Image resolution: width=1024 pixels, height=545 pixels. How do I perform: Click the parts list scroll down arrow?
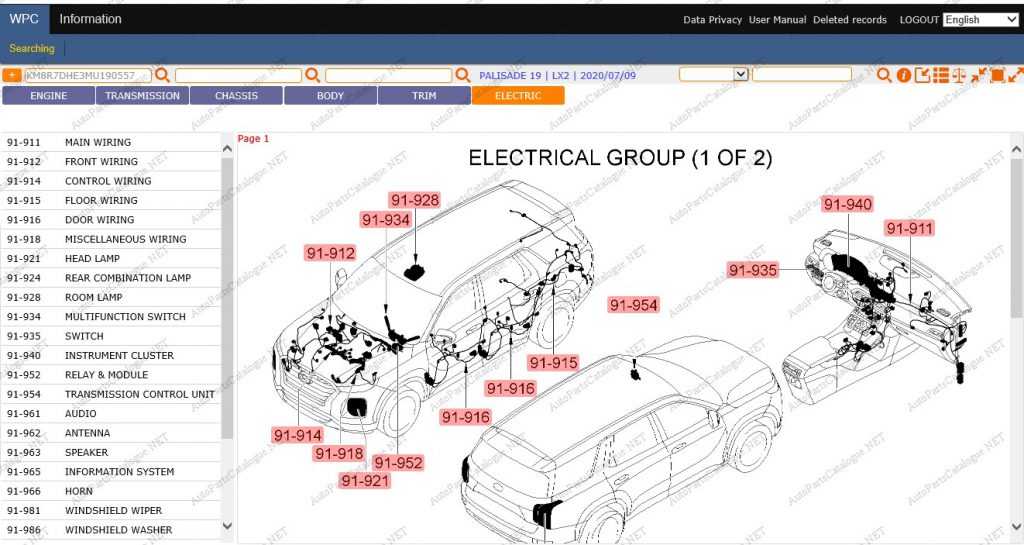pos(227,526)
